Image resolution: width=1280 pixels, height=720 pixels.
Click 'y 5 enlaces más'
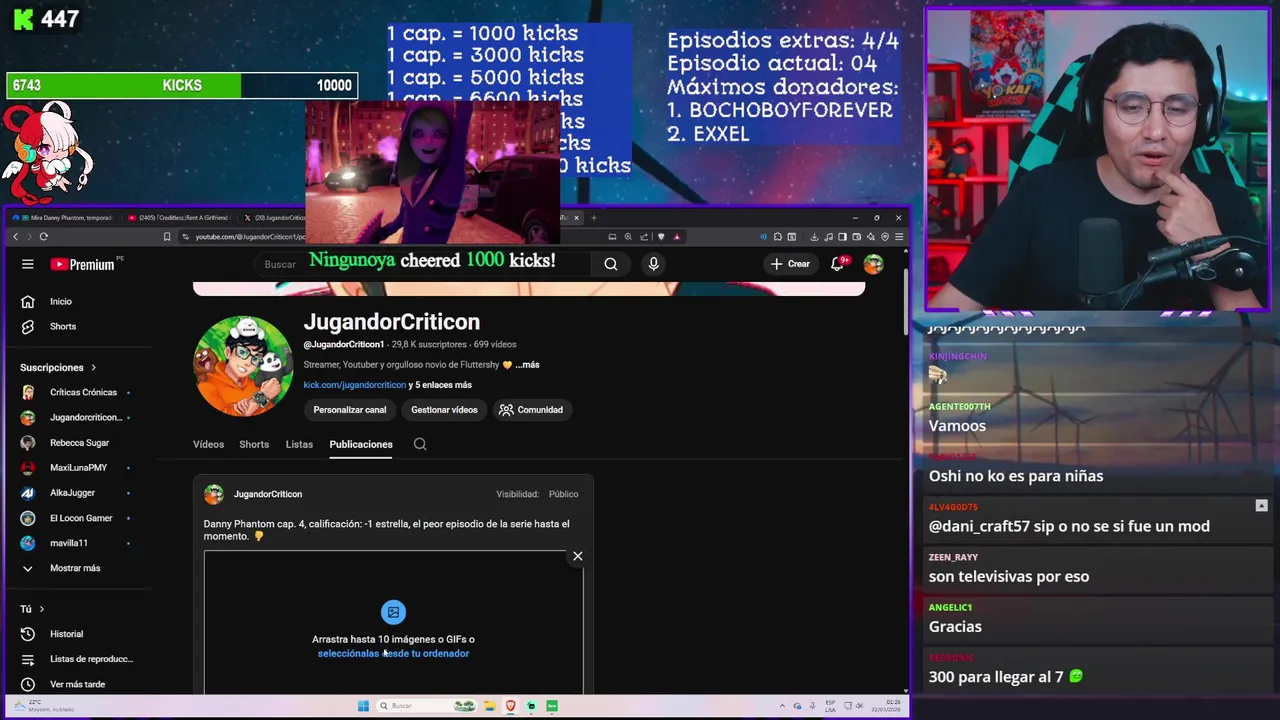440,385
